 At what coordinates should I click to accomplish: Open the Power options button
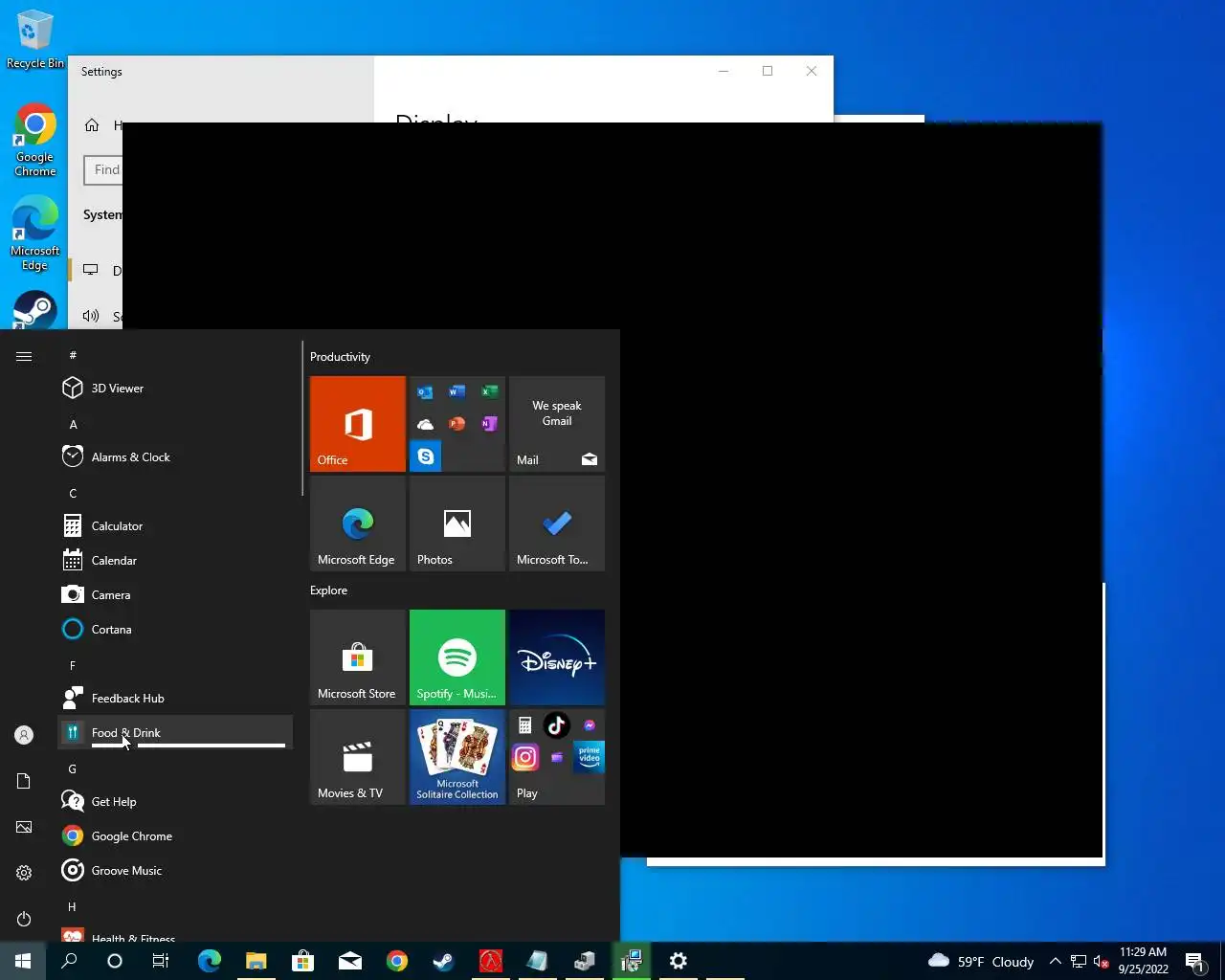(x=24, y=919)
